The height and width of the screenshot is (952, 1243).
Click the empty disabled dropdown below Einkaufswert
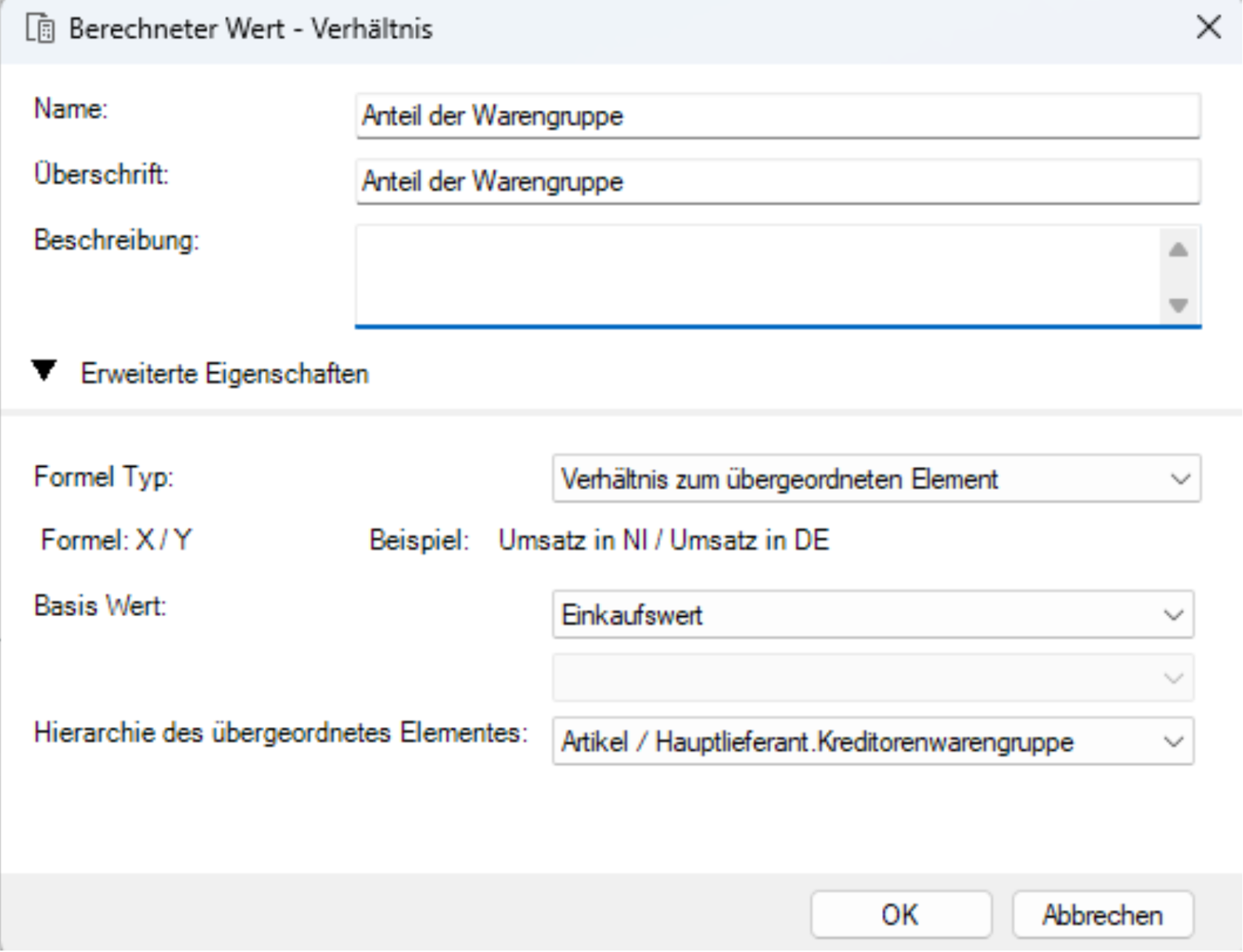(873, 678)
